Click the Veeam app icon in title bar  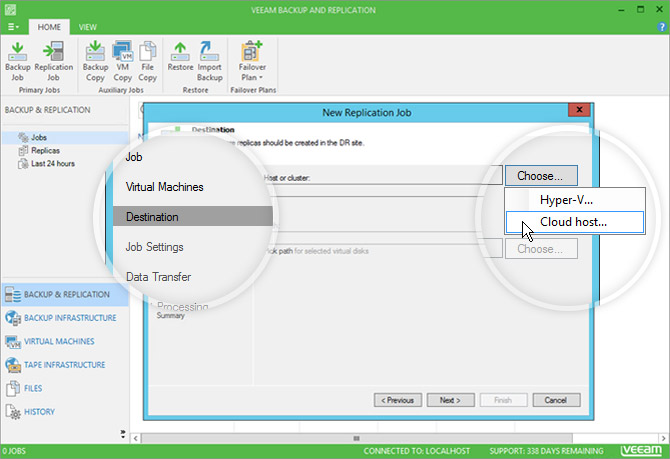10,9
